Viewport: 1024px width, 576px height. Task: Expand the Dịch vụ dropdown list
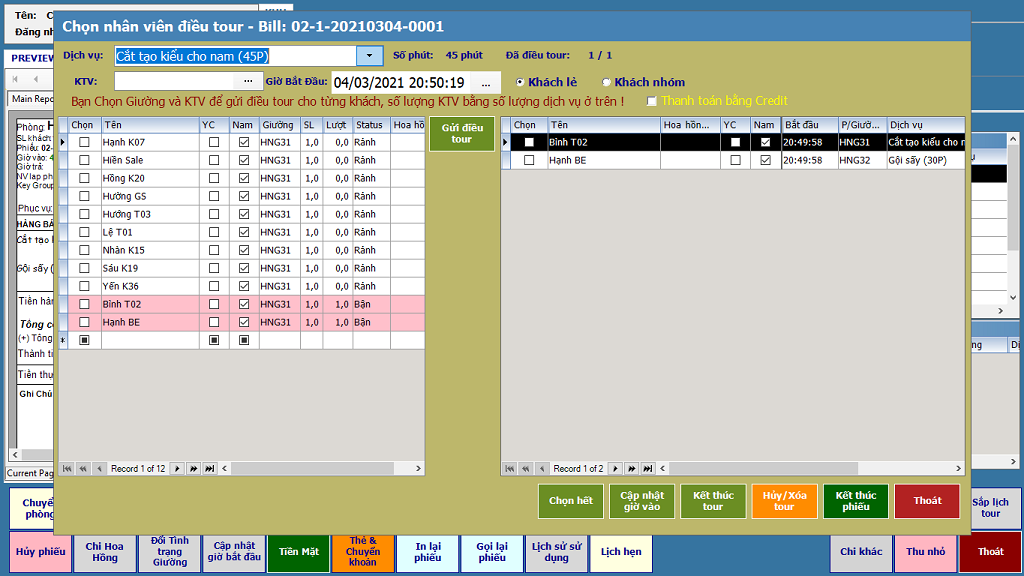[x=370, y=56]
